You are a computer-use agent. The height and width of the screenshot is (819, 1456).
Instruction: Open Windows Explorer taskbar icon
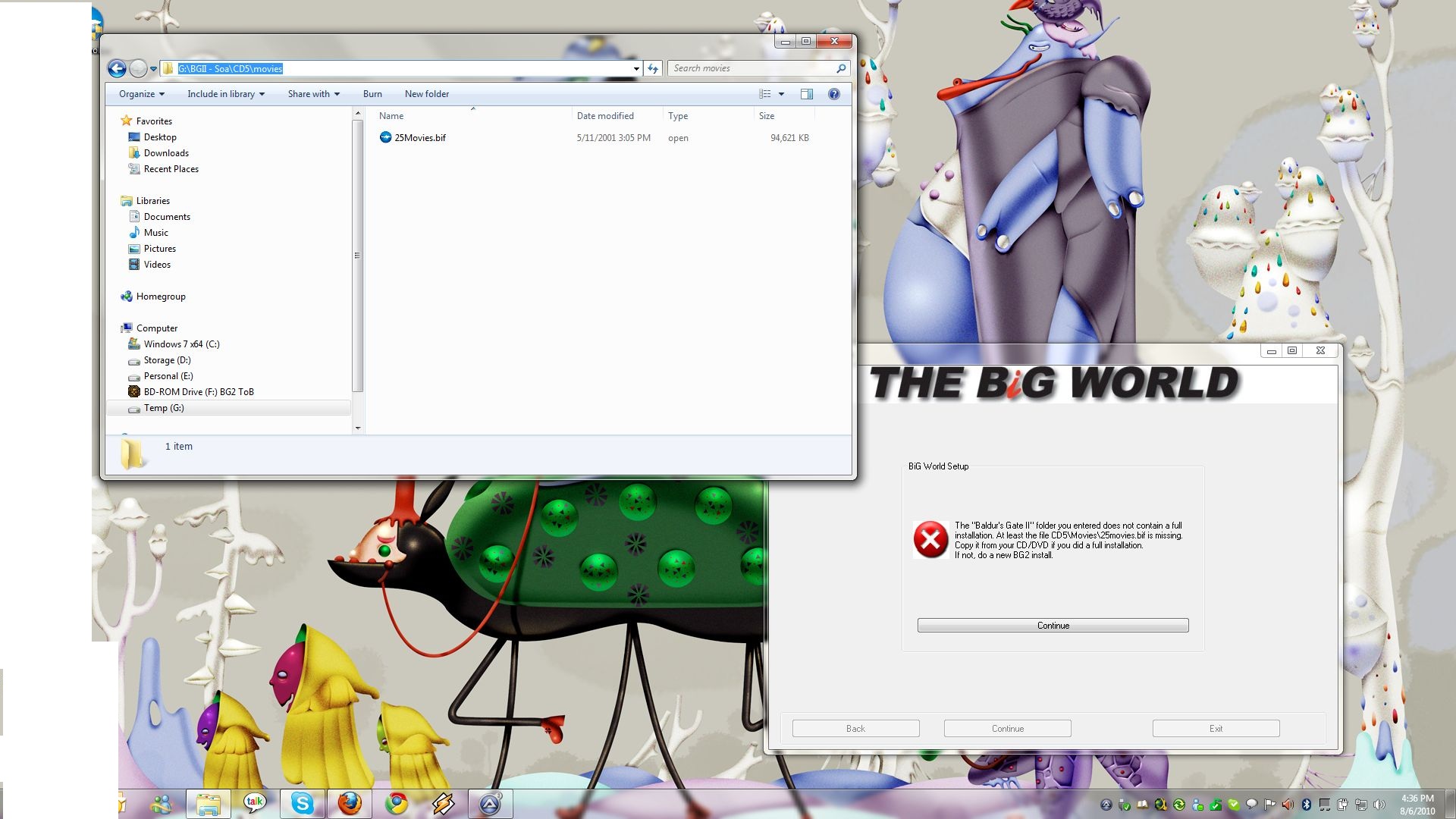209,804
